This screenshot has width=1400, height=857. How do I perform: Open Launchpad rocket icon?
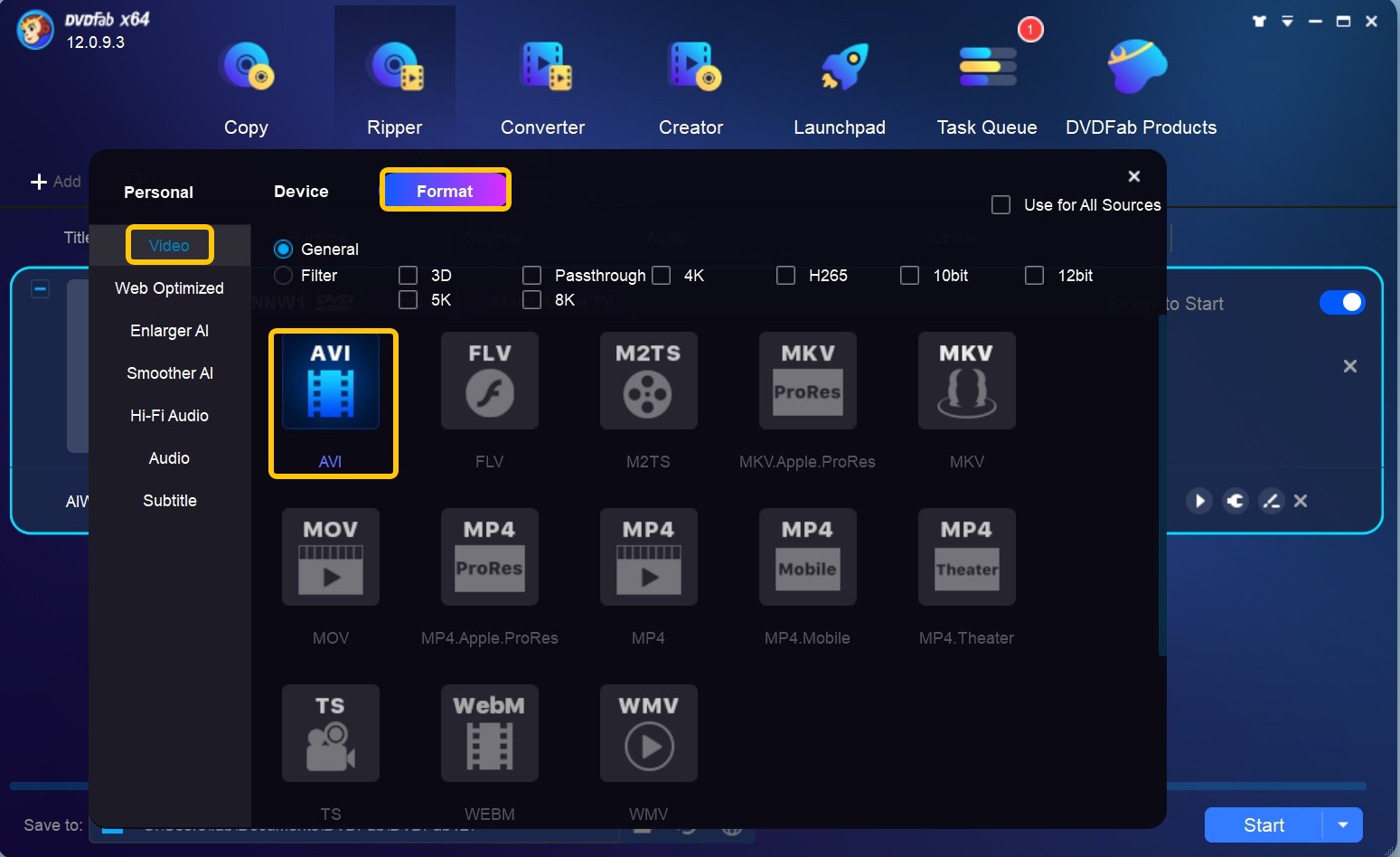(x=842, y=68)
